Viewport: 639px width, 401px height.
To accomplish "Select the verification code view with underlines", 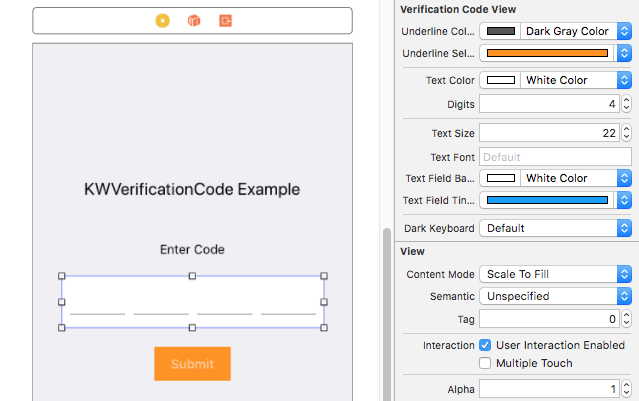I will [192, 302].
